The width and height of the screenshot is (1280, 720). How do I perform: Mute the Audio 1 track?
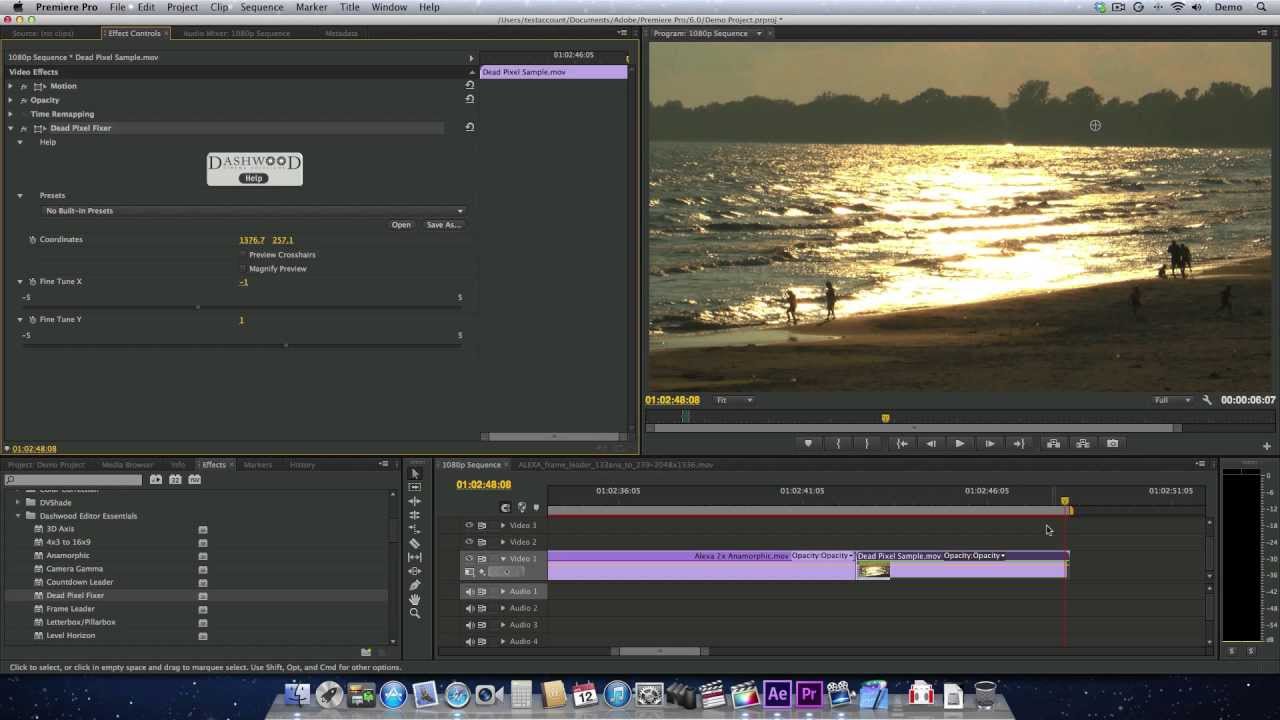469,591
